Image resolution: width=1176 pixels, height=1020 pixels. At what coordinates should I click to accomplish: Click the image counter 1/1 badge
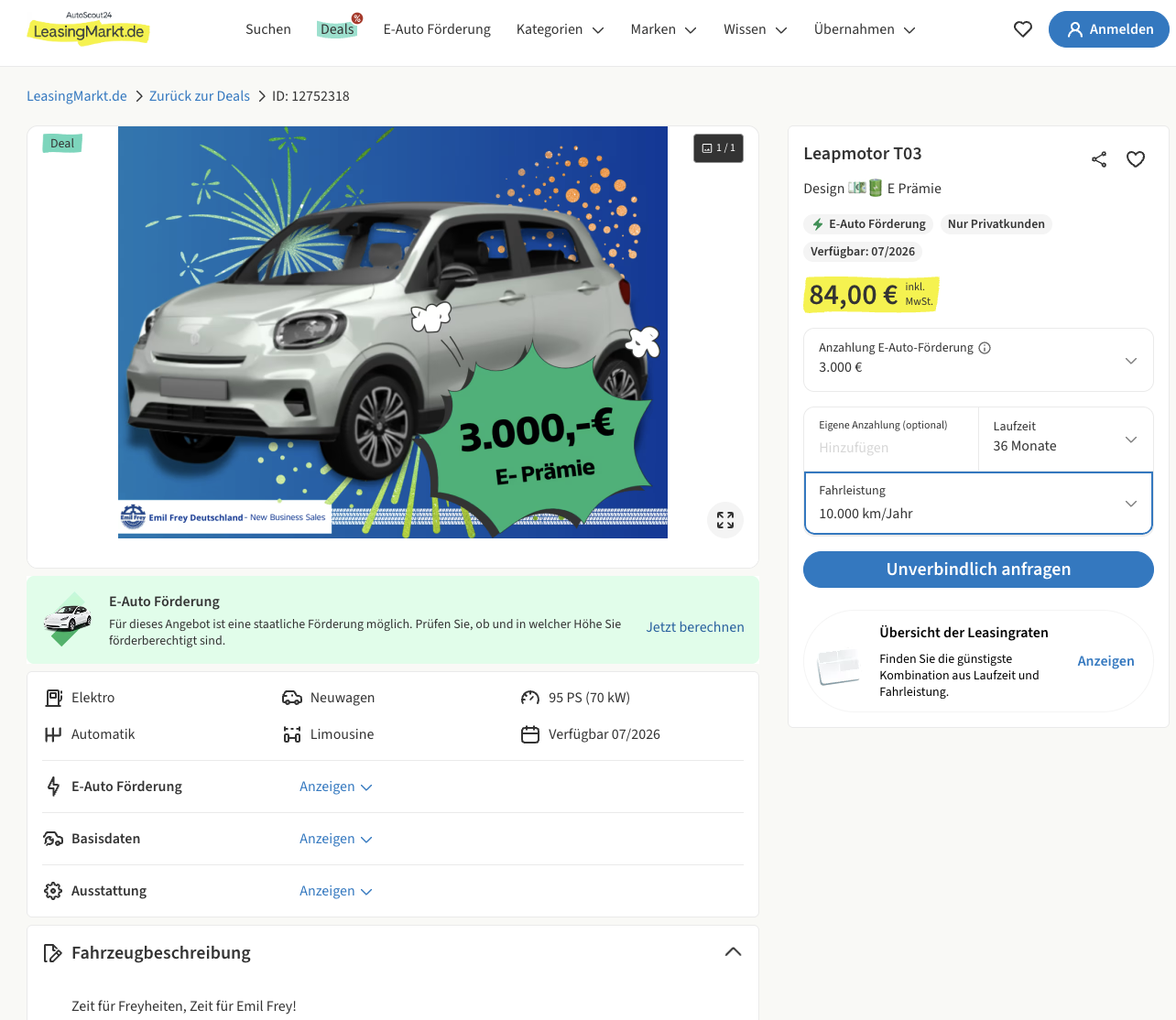pos(718,148)
